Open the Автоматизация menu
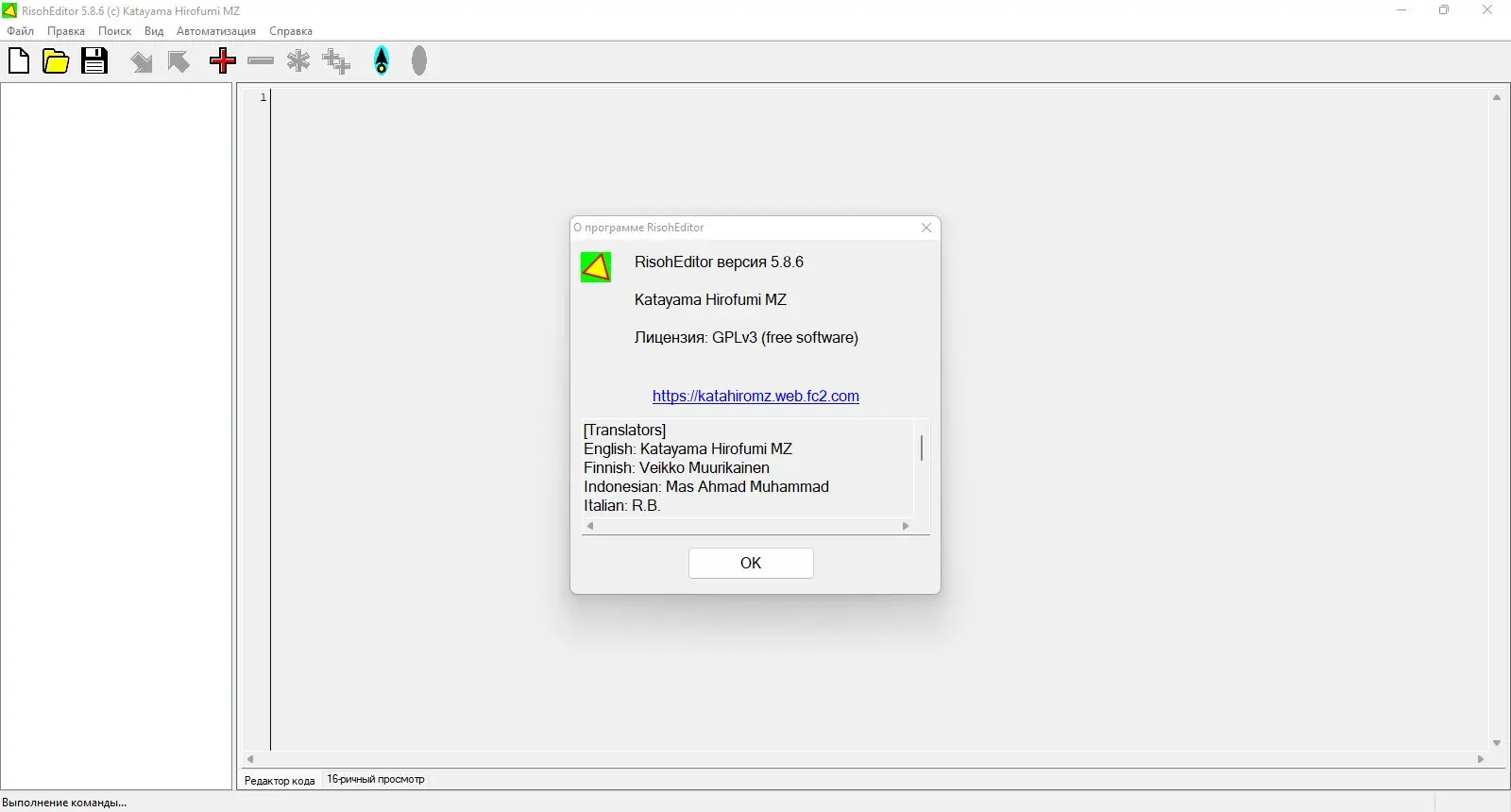The height and width of the screenshot is (812, 1511). (x=216, y=31)
